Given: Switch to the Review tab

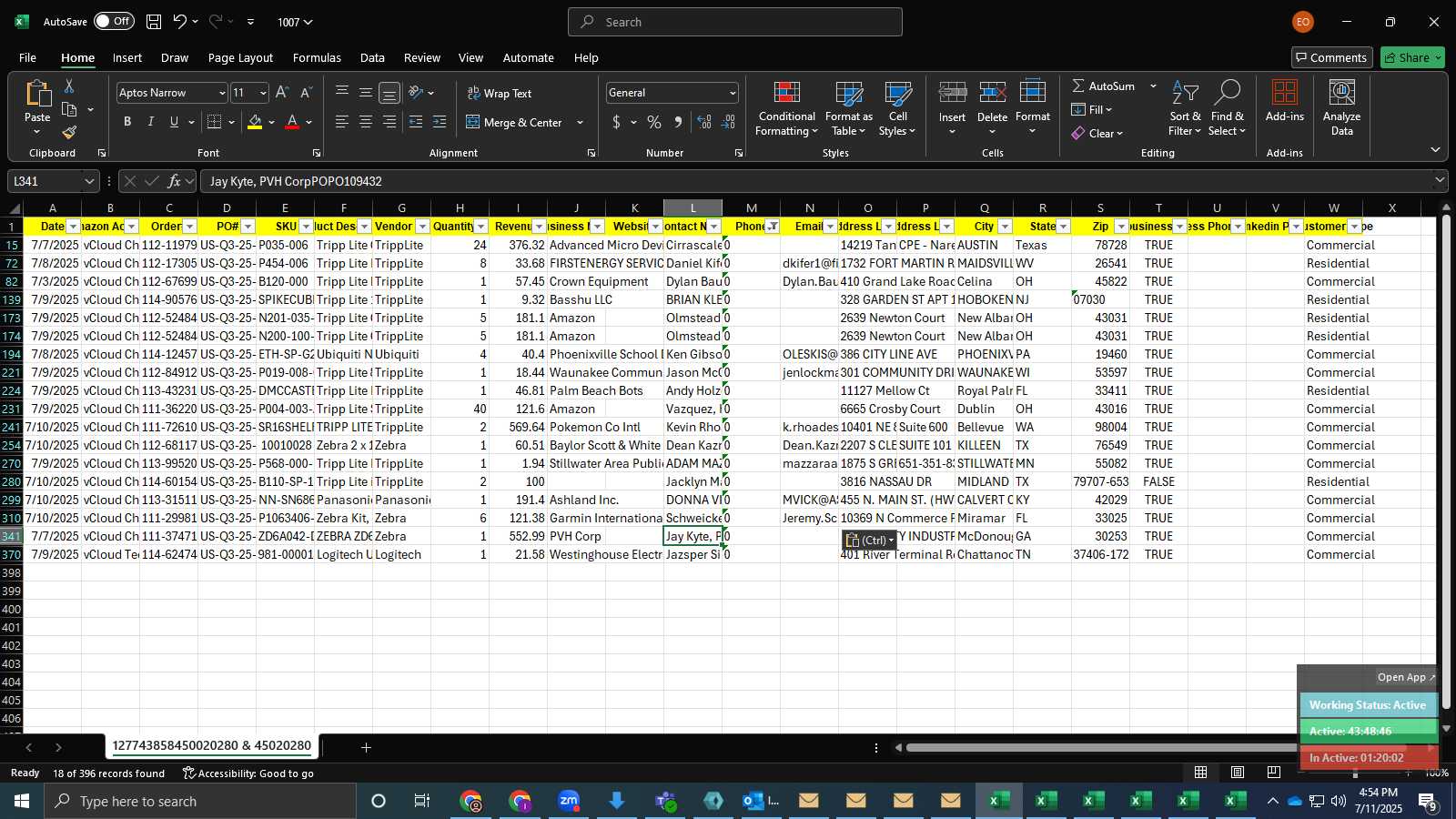Looking at the screenshot, I should pos(422,57).
